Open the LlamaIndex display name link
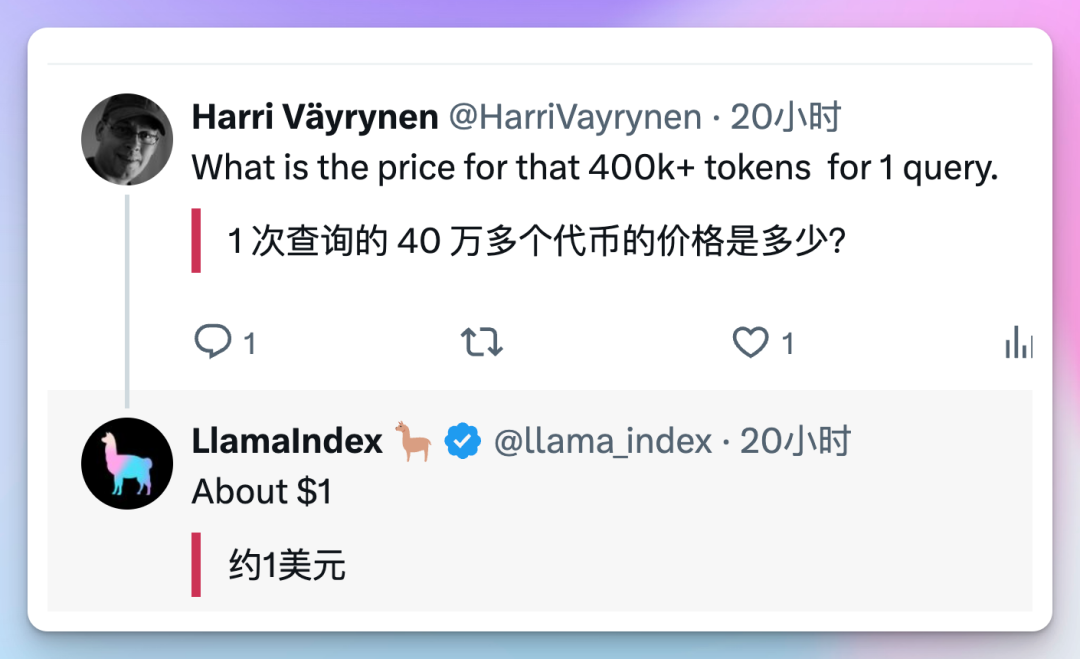The height and width of the screenshot is (659, 1080). coord(287,441)
